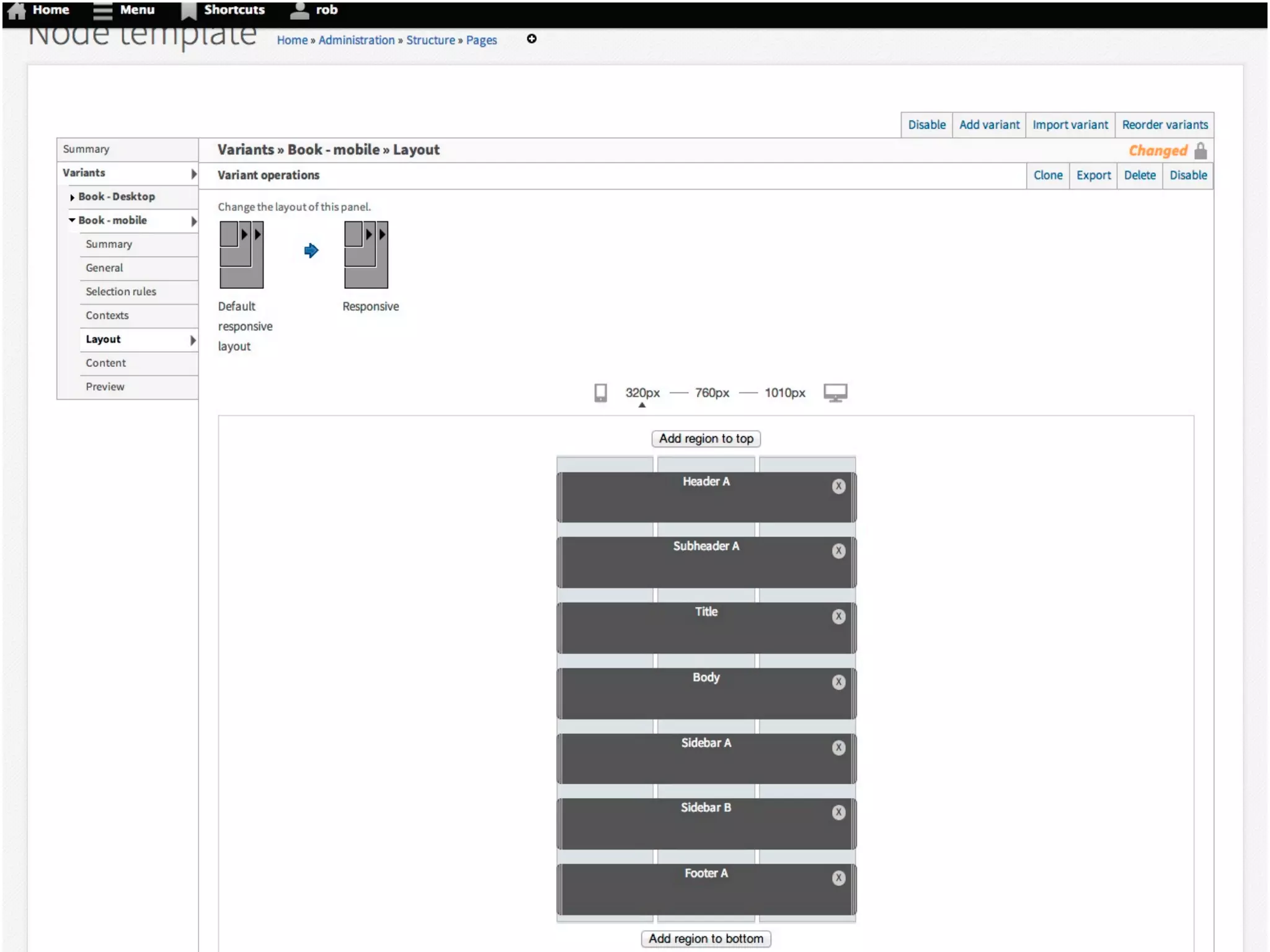Viewport: 1270px width, 952px height.
Task: Click the mobile phone device icon
Action: pos(600,392)
